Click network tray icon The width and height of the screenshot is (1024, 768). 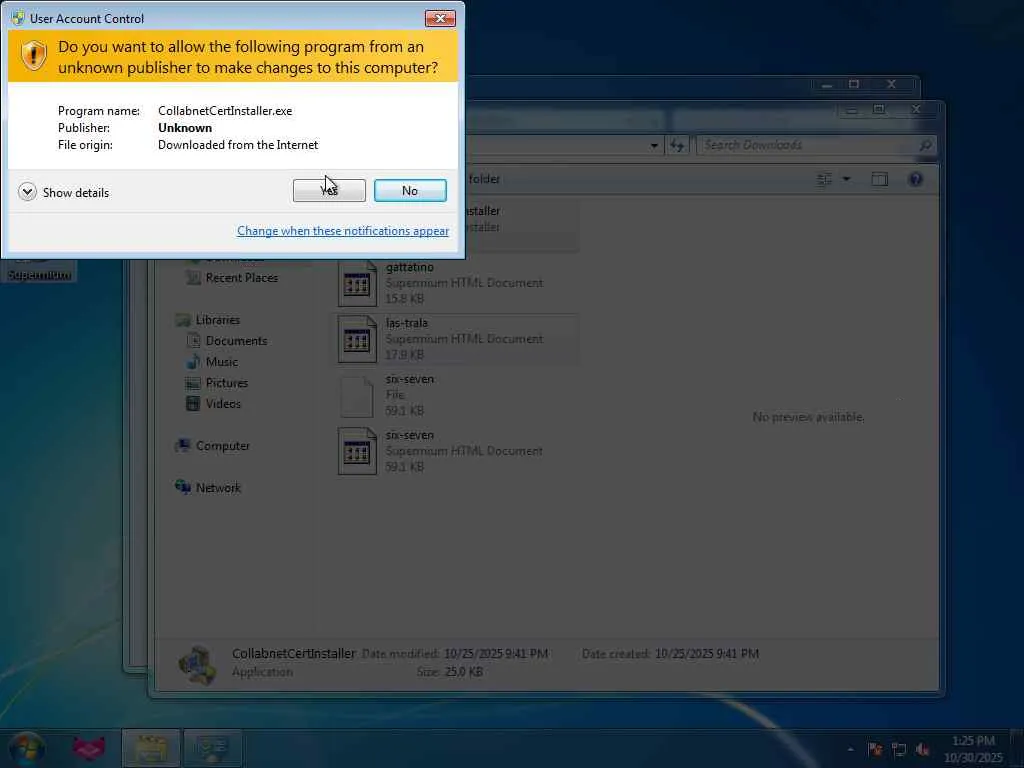pyautogui.click(x=899, y=749)
